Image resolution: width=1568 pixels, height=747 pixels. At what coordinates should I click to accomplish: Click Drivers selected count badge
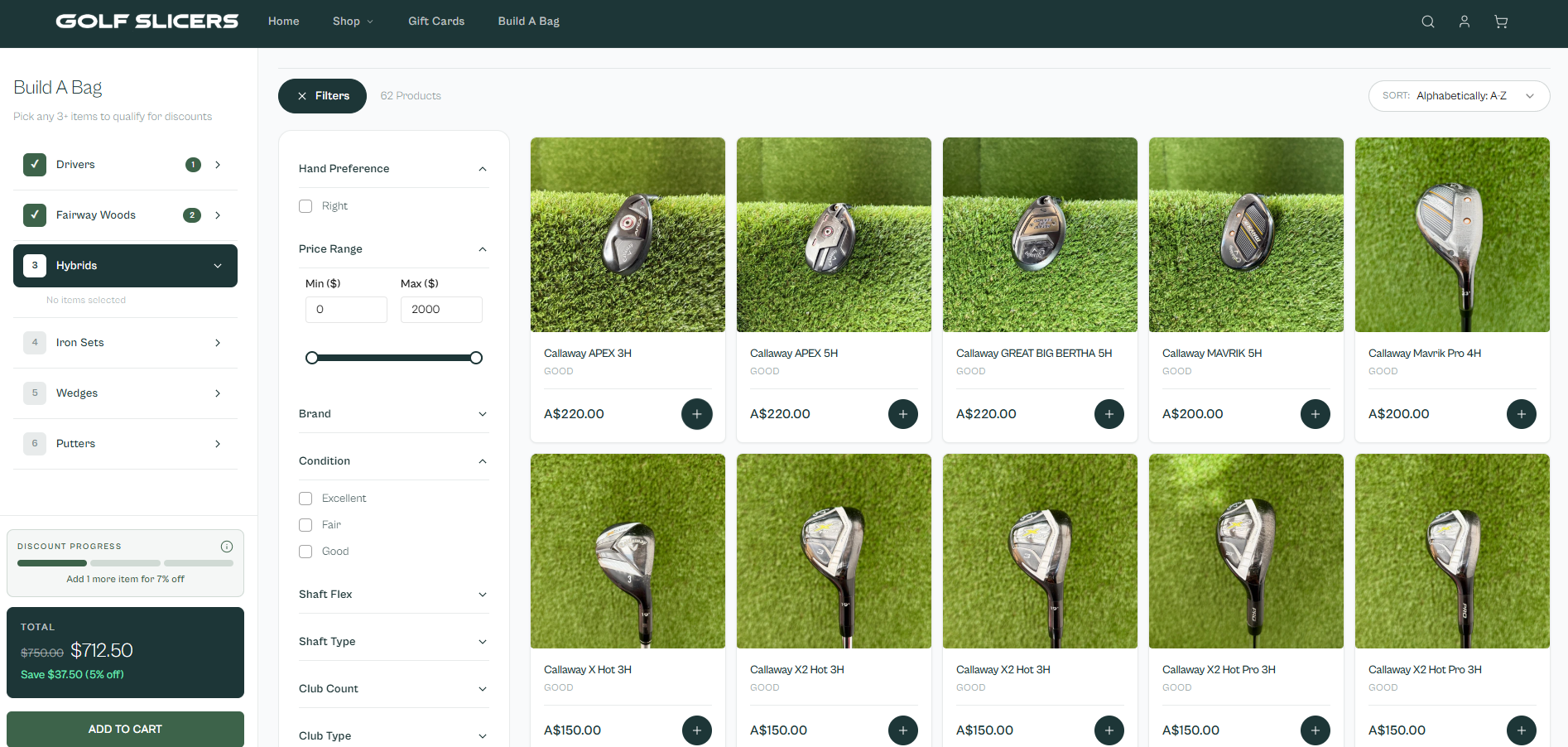[x=193, y=165]
